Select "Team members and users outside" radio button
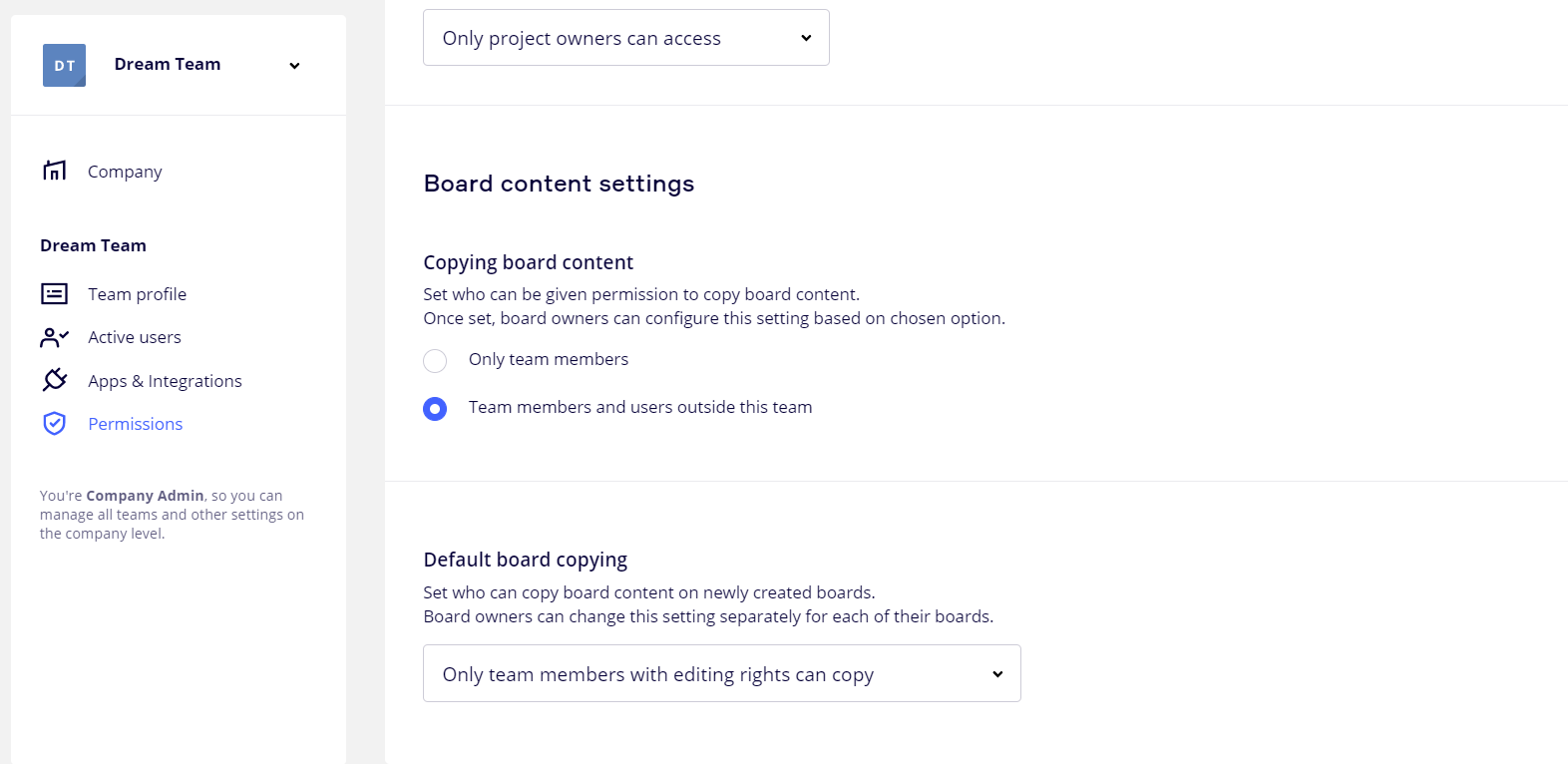 coord(435,408)
